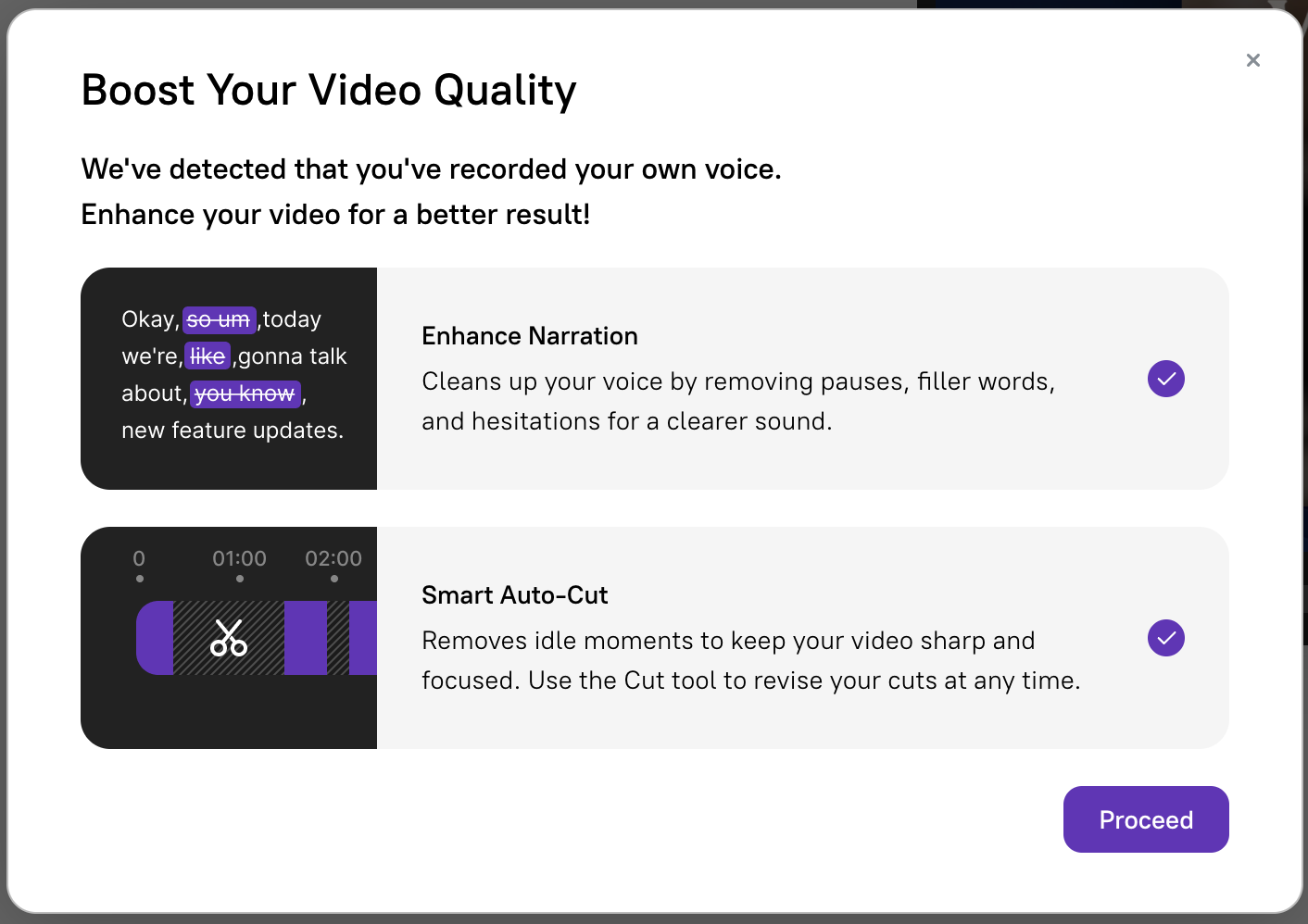This screenshot has width=1308, height=924.
Task: Click the leftmost purple clip segment
Action: point(156,638)
